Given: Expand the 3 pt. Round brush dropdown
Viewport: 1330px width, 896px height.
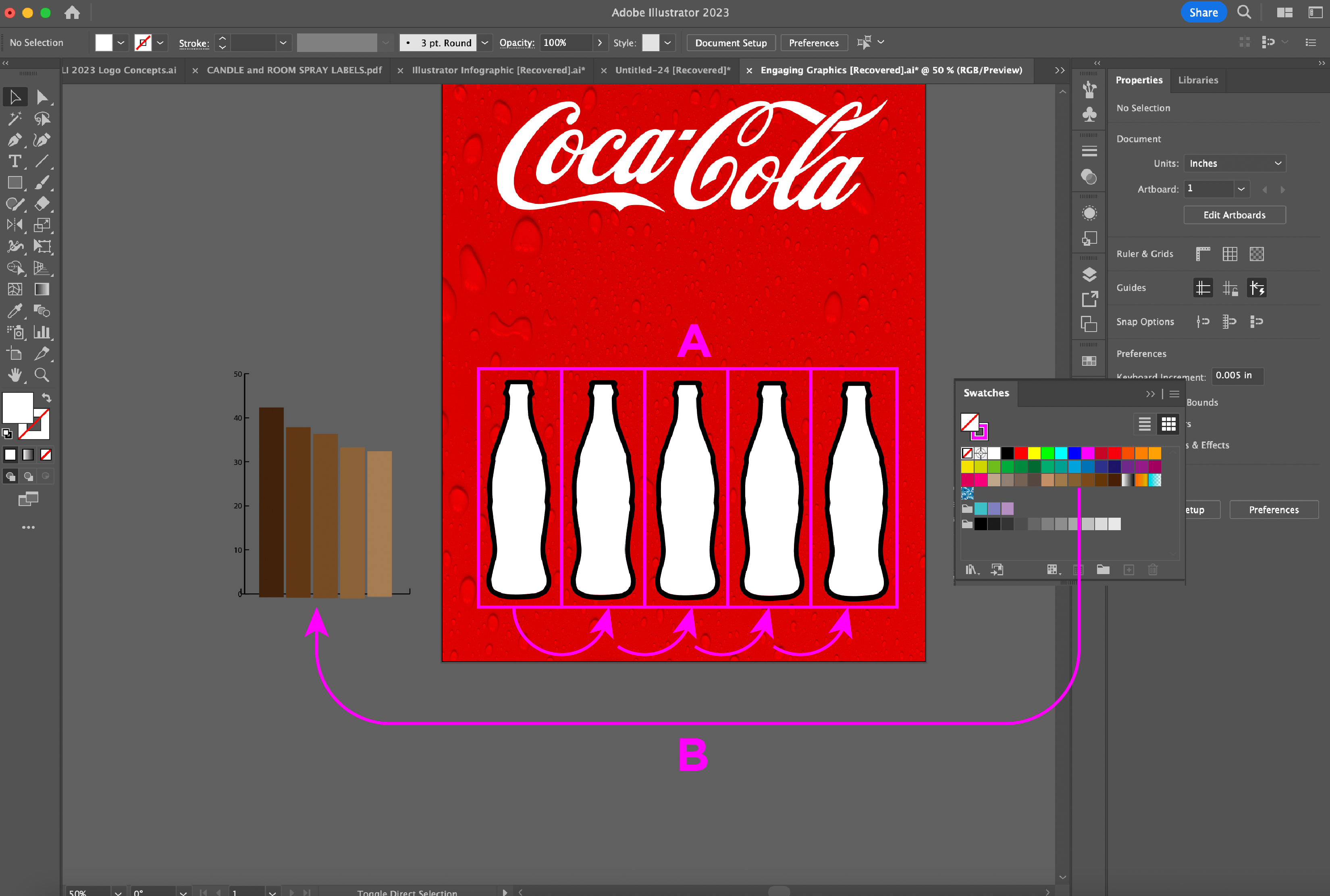Looking at the screenshot, I should click(x=485, y=43).
